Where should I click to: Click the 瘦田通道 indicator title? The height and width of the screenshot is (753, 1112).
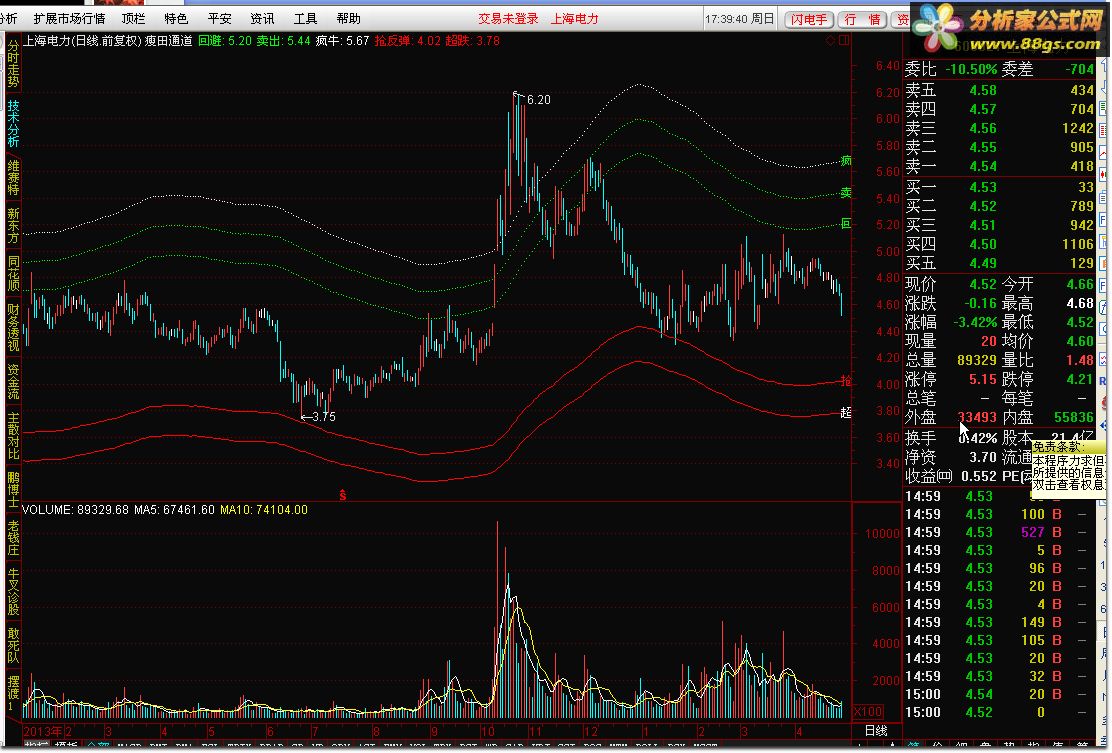coord(169,41)
